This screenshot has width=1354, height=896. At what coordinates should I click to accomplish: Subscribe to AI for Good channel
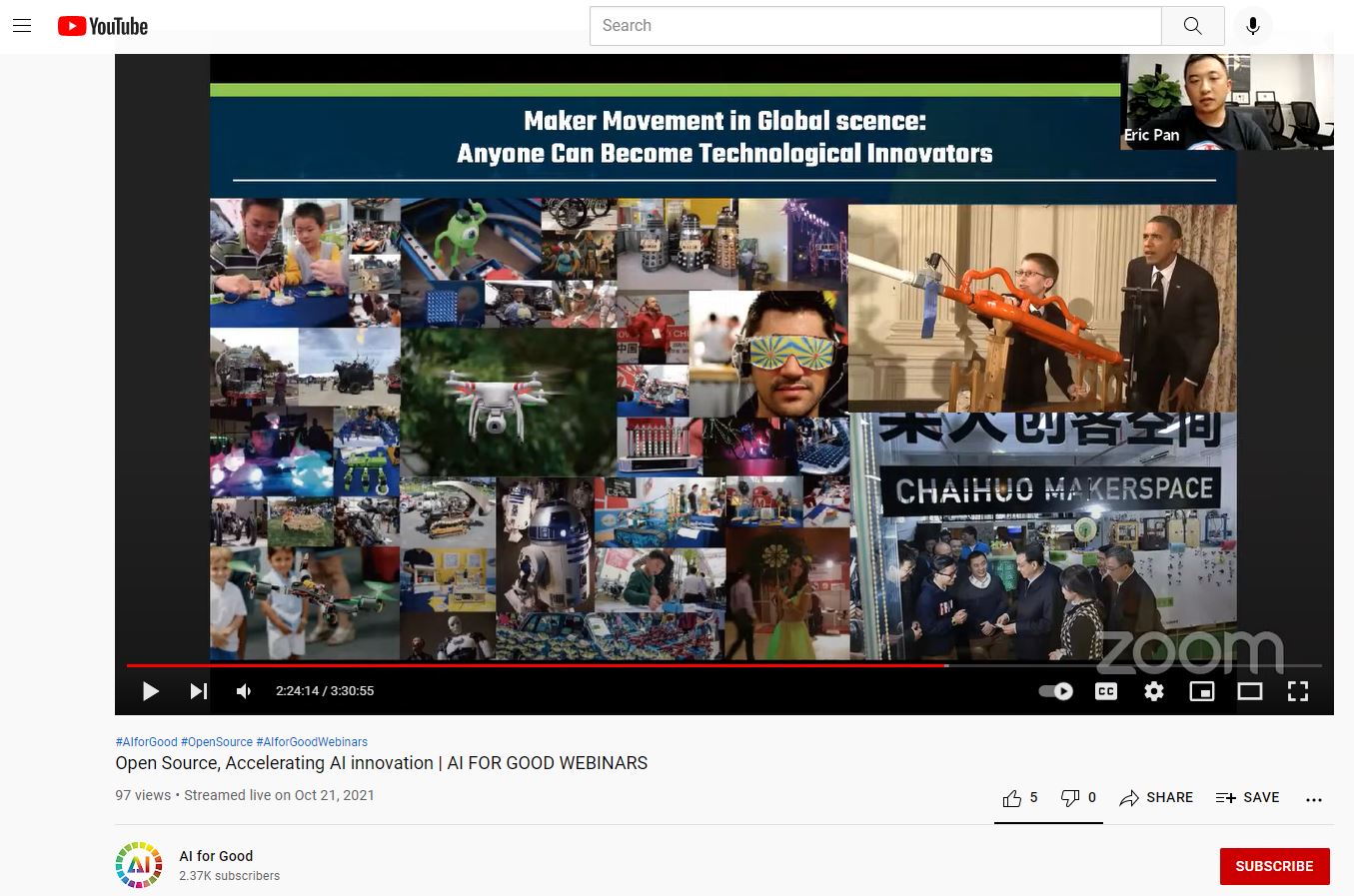1274,866
